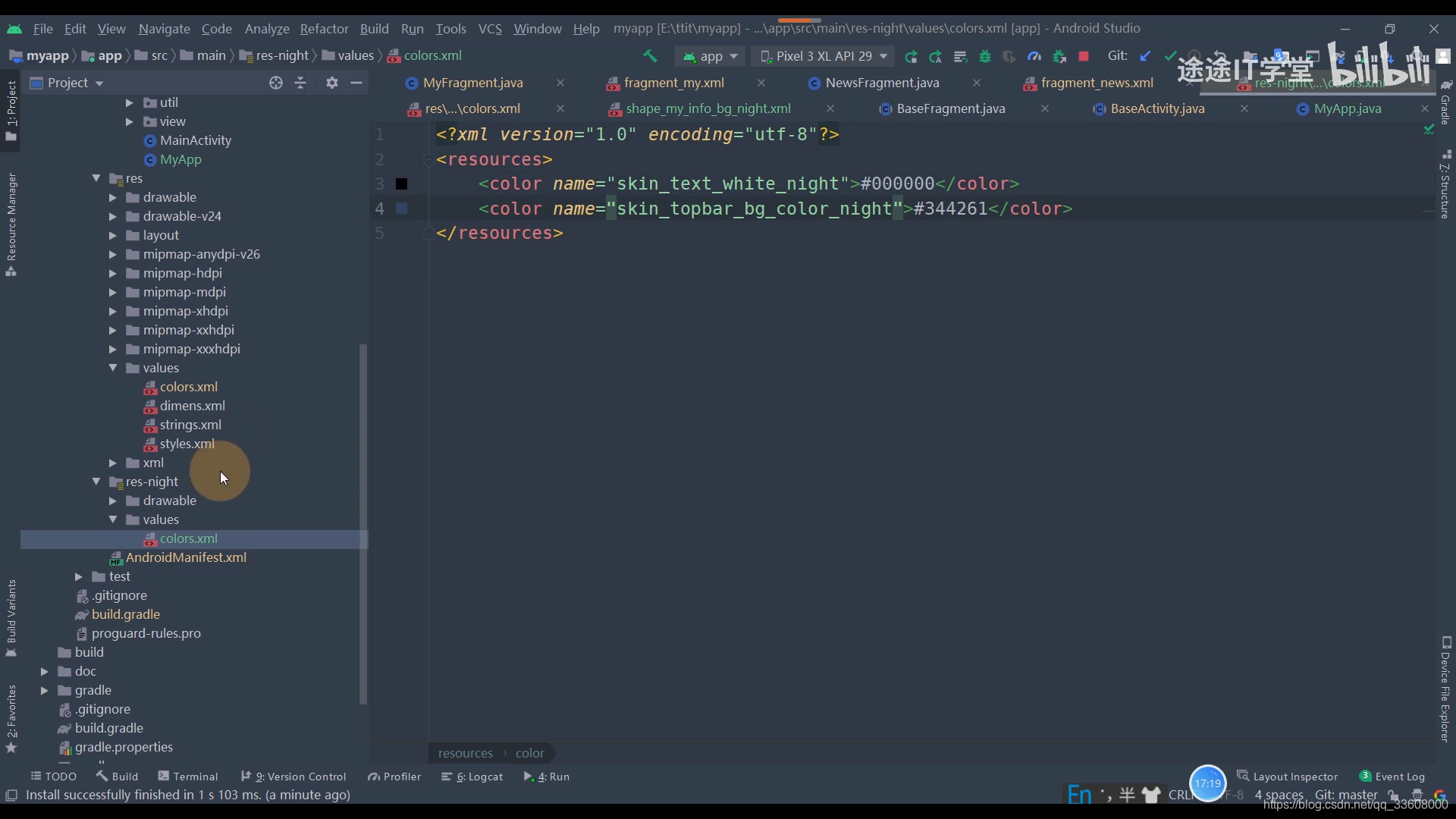1456x819 pixels.
Task: Click the Project panel vertical scrollbar
Action: point(362,523)
